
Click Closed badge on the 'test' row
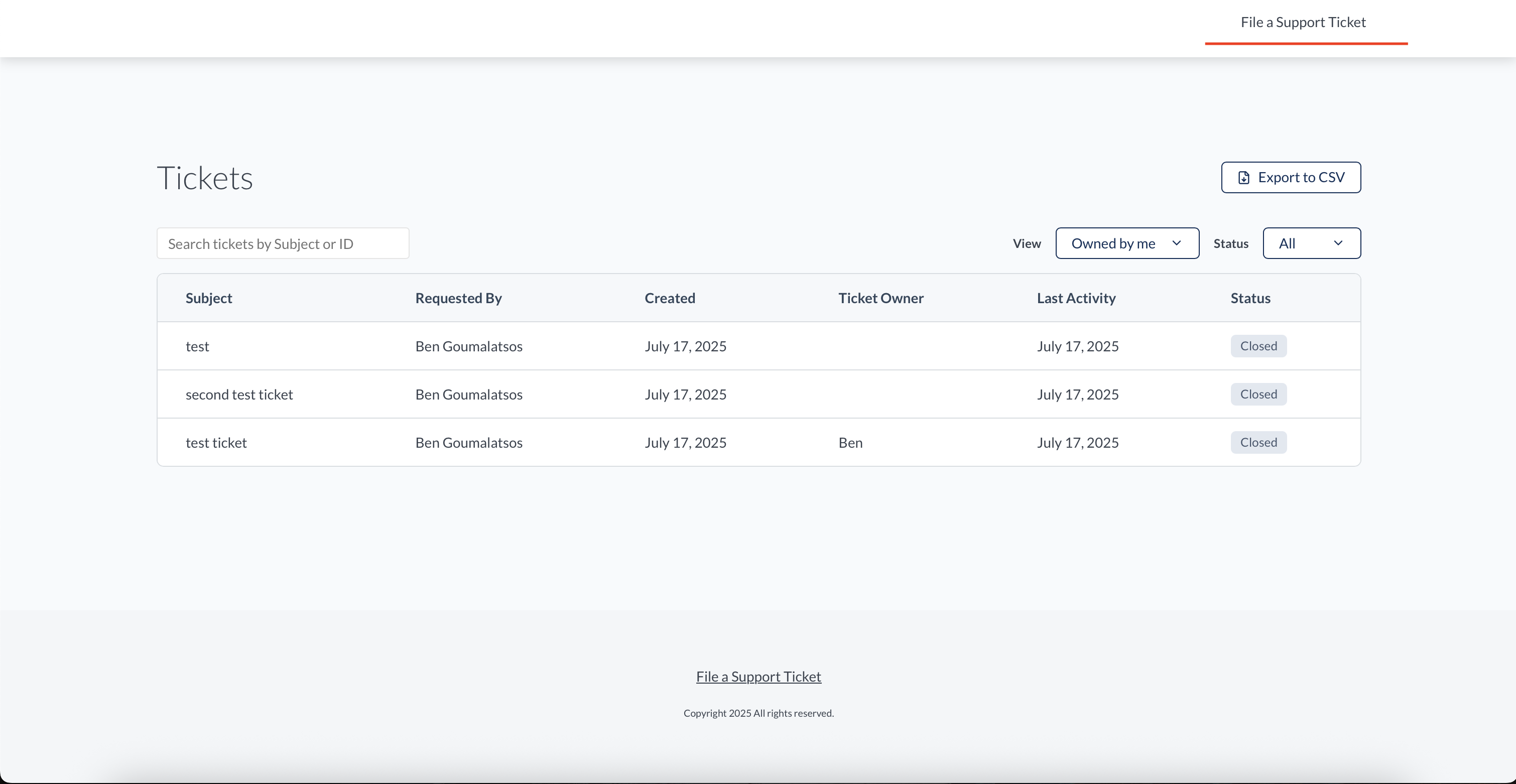pos(1258,346)
